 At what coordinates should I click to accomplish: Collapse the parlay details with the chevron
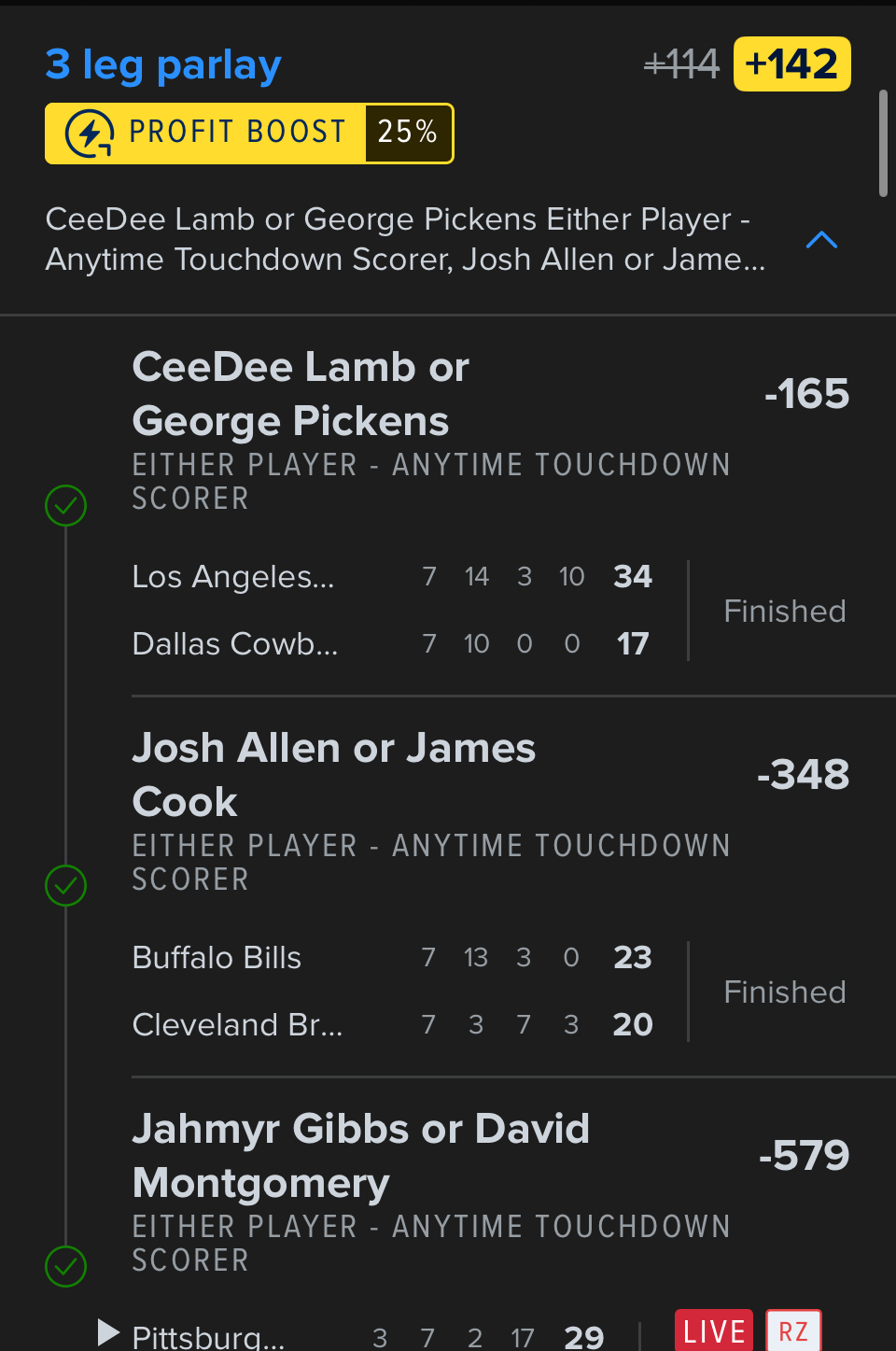point(821,240)
